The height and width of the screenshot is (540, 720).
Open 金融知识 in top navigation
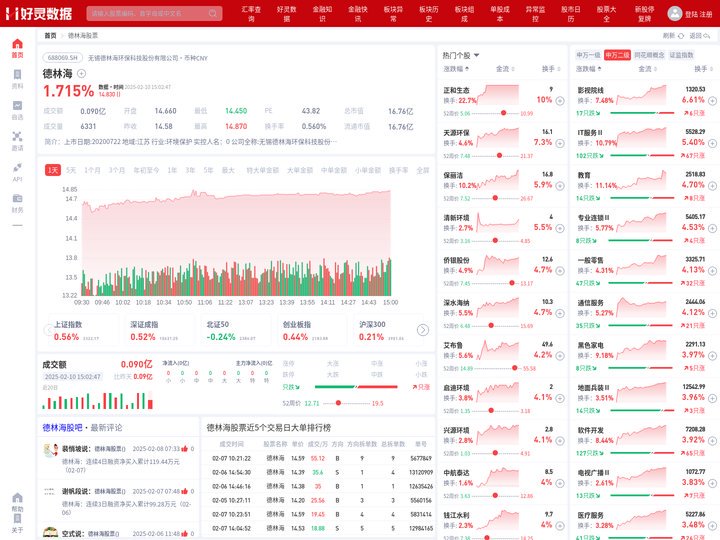point(322,13)
